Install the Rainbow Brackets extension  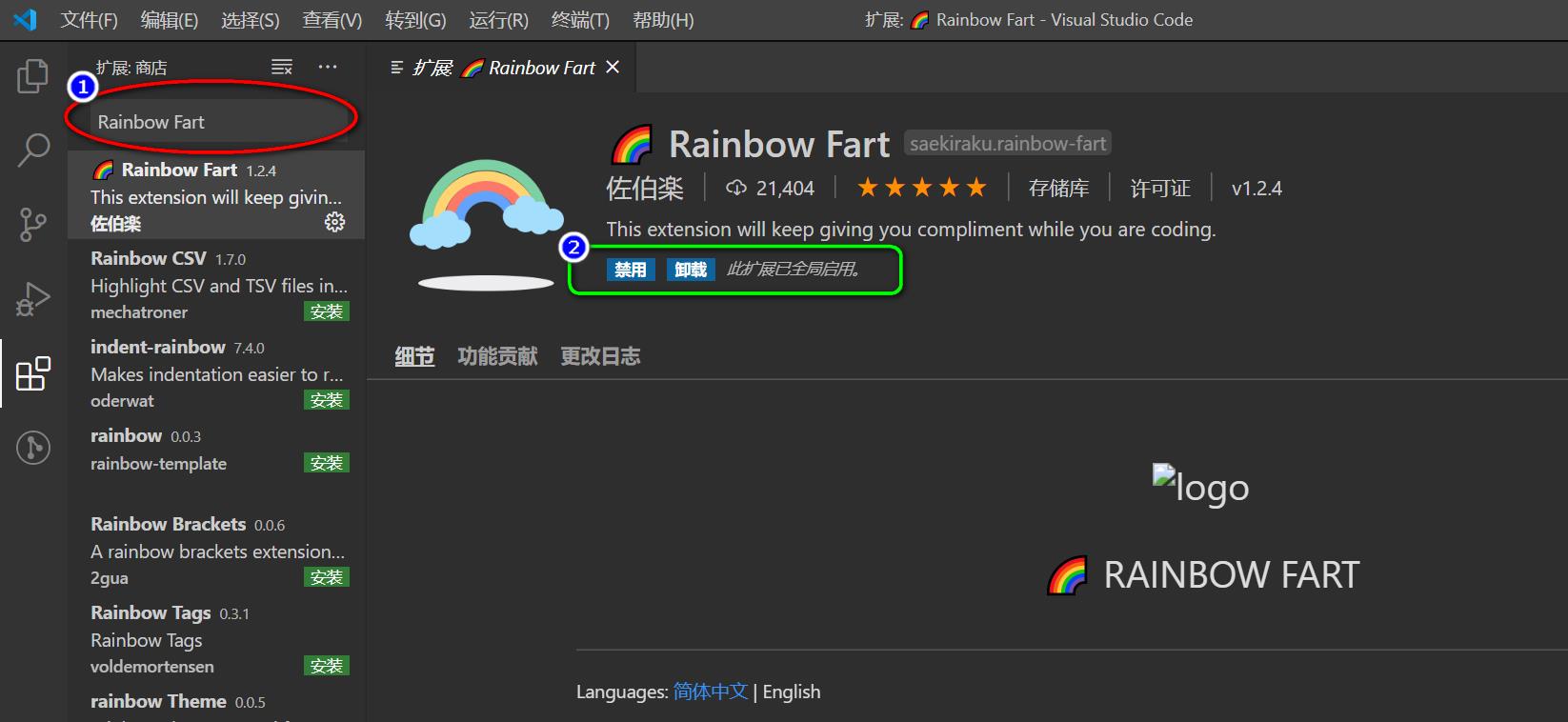(x=327, y=577)
